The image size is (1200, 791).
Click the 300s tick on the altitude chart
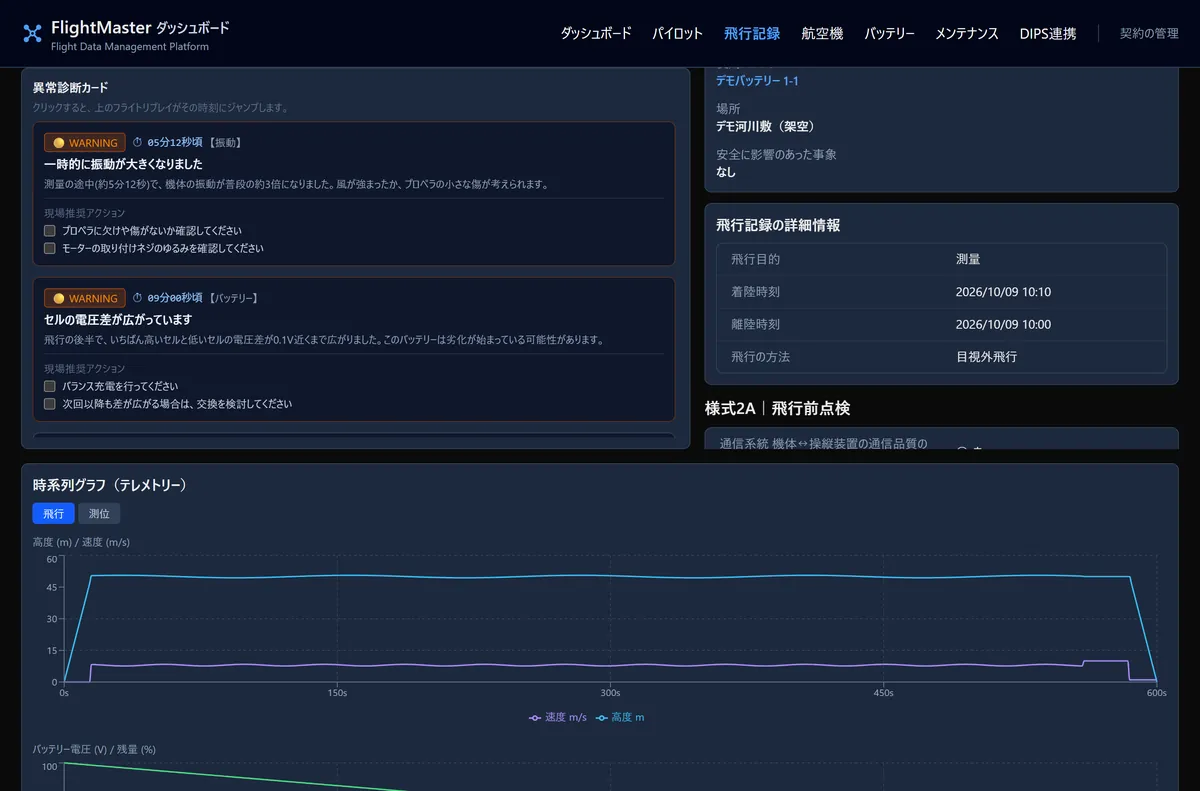pyautogui.click(x=610, y=692)
